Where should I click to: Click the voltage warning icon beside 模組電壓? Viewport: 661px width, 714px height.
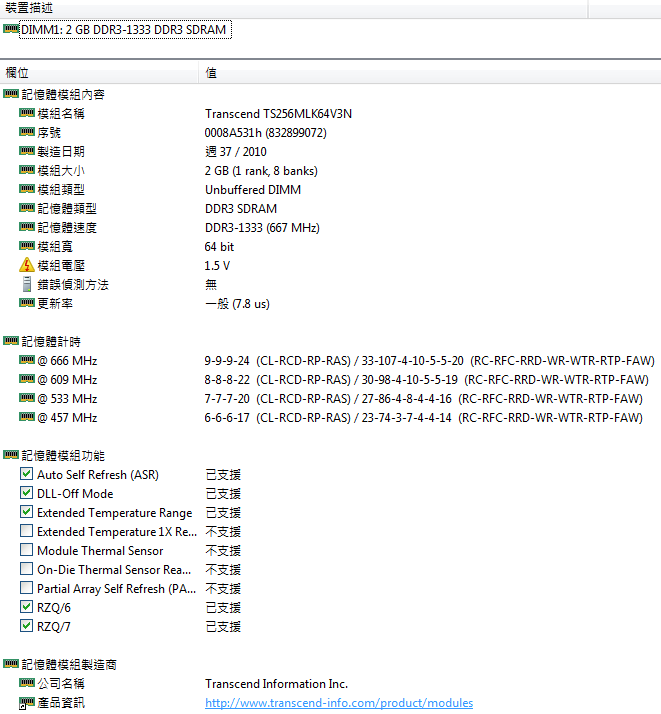click(x=27, y=265)
